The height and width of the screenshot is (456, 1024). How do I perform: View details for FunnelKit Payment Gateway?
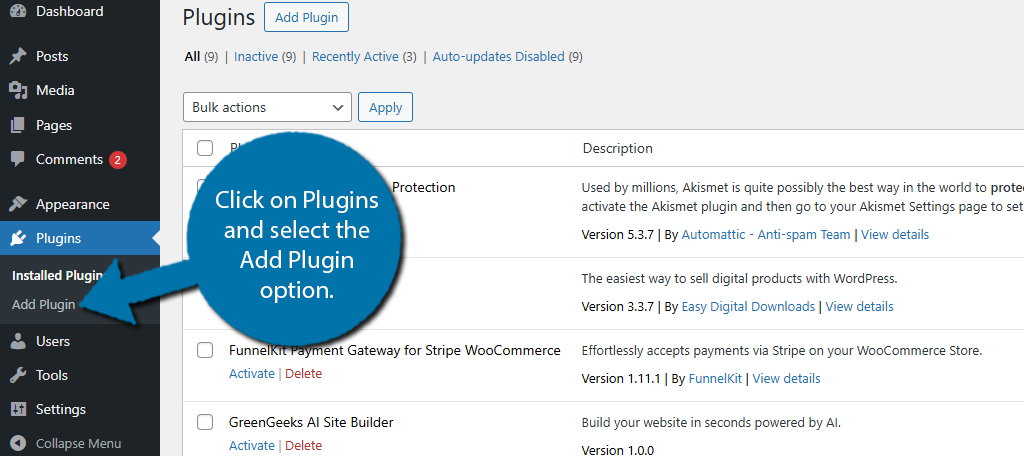point(786,378)
